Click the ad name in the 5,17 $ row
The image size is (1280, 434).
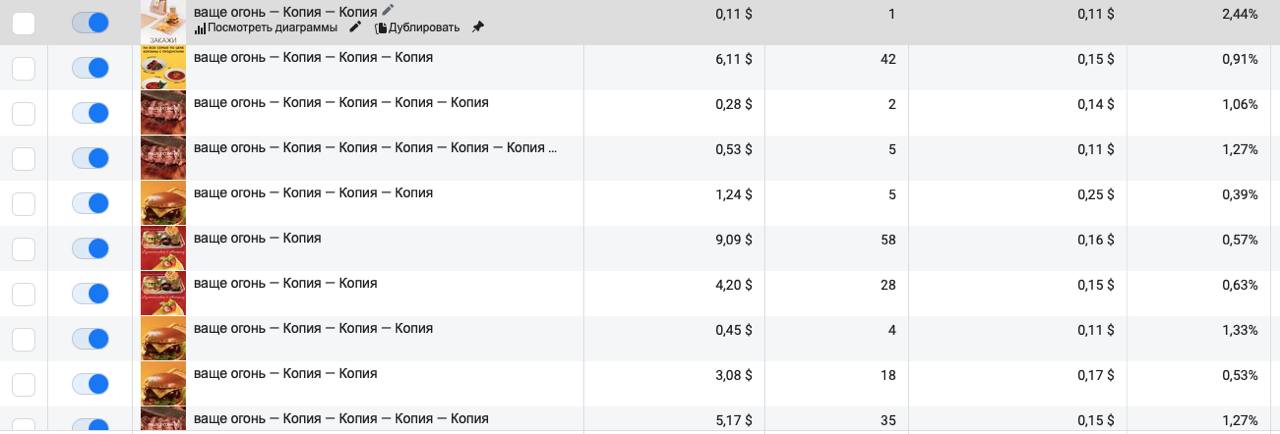coord(340,418)
